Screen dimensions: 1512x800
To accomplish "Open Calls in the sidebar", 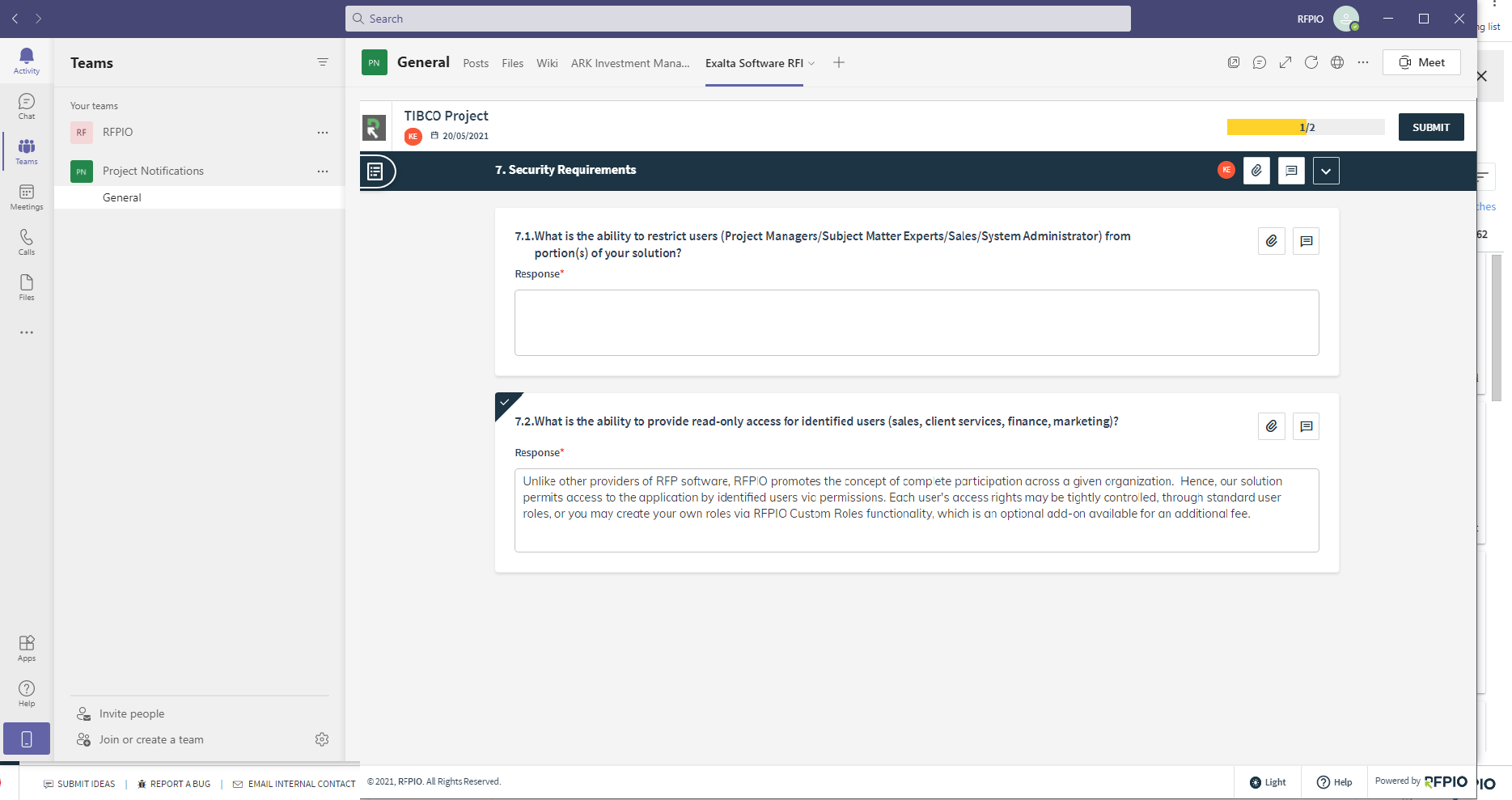I will 27,242.
